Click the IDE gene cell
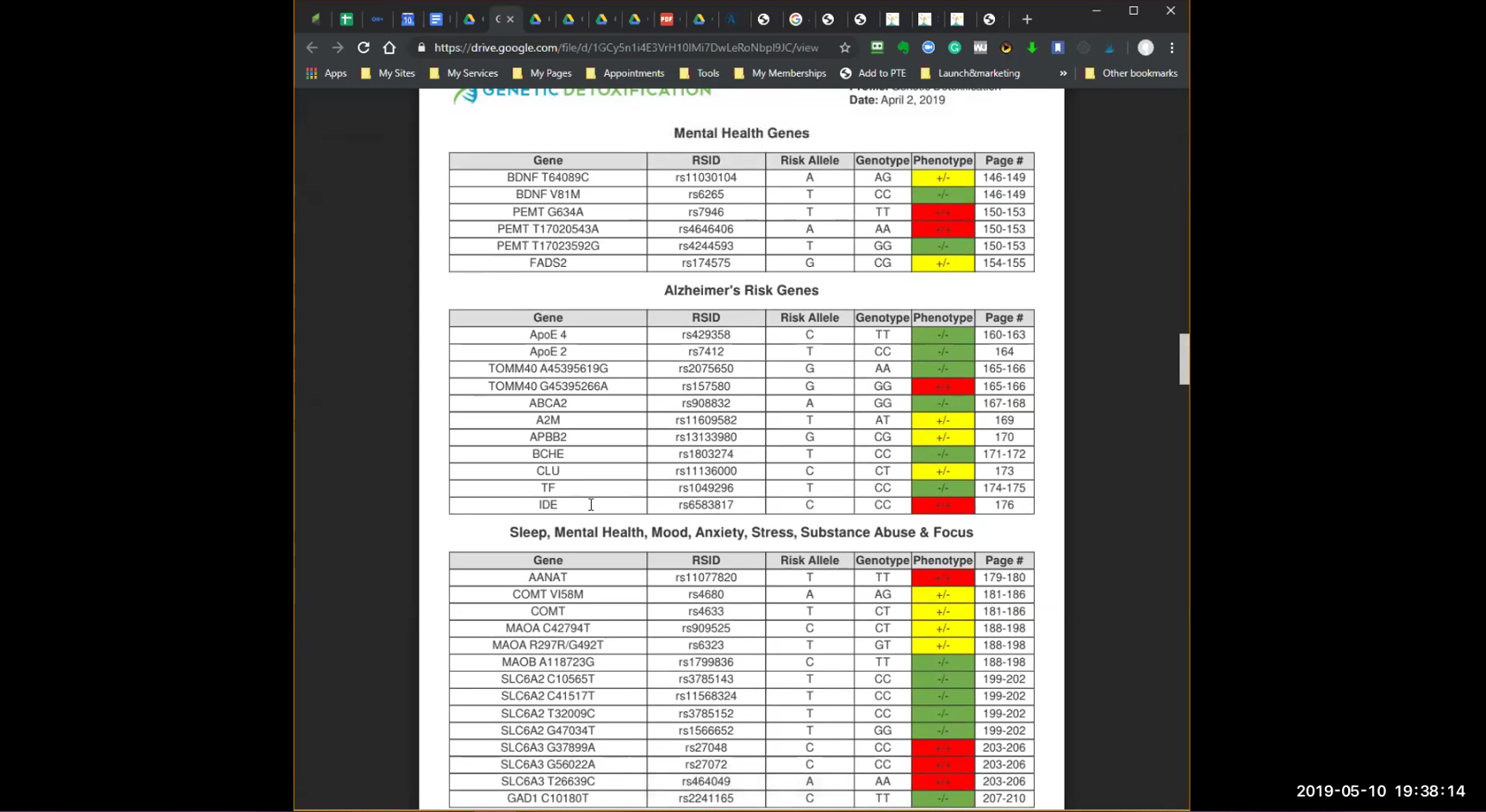 pos(548,505)
